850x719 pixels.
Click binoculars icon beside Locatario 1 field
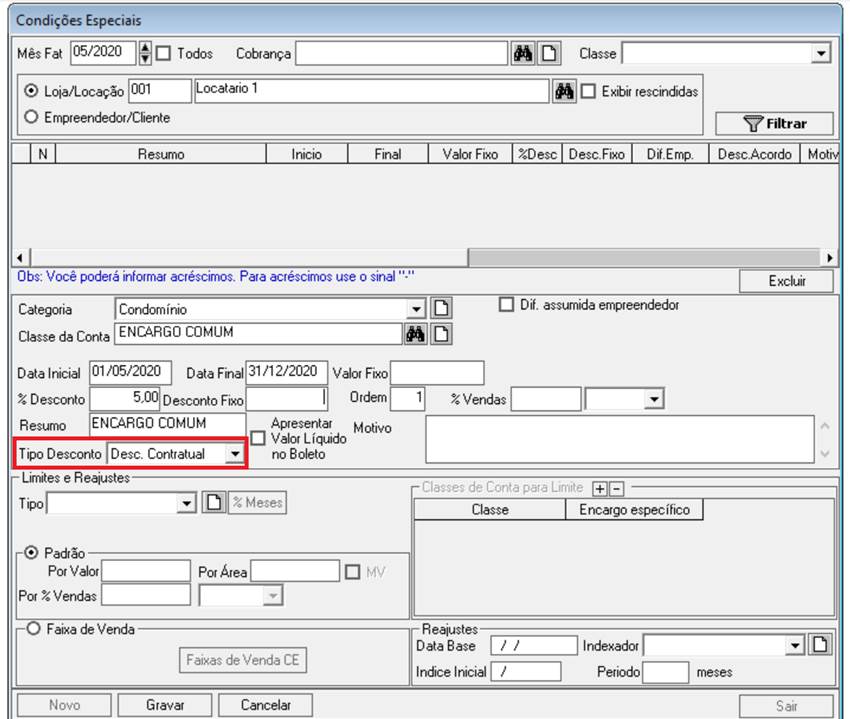click(564, 91)
